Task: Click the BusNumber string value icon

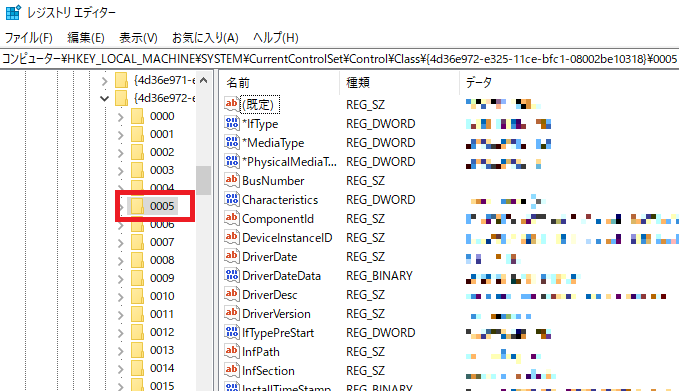Action: pos(232,180)
